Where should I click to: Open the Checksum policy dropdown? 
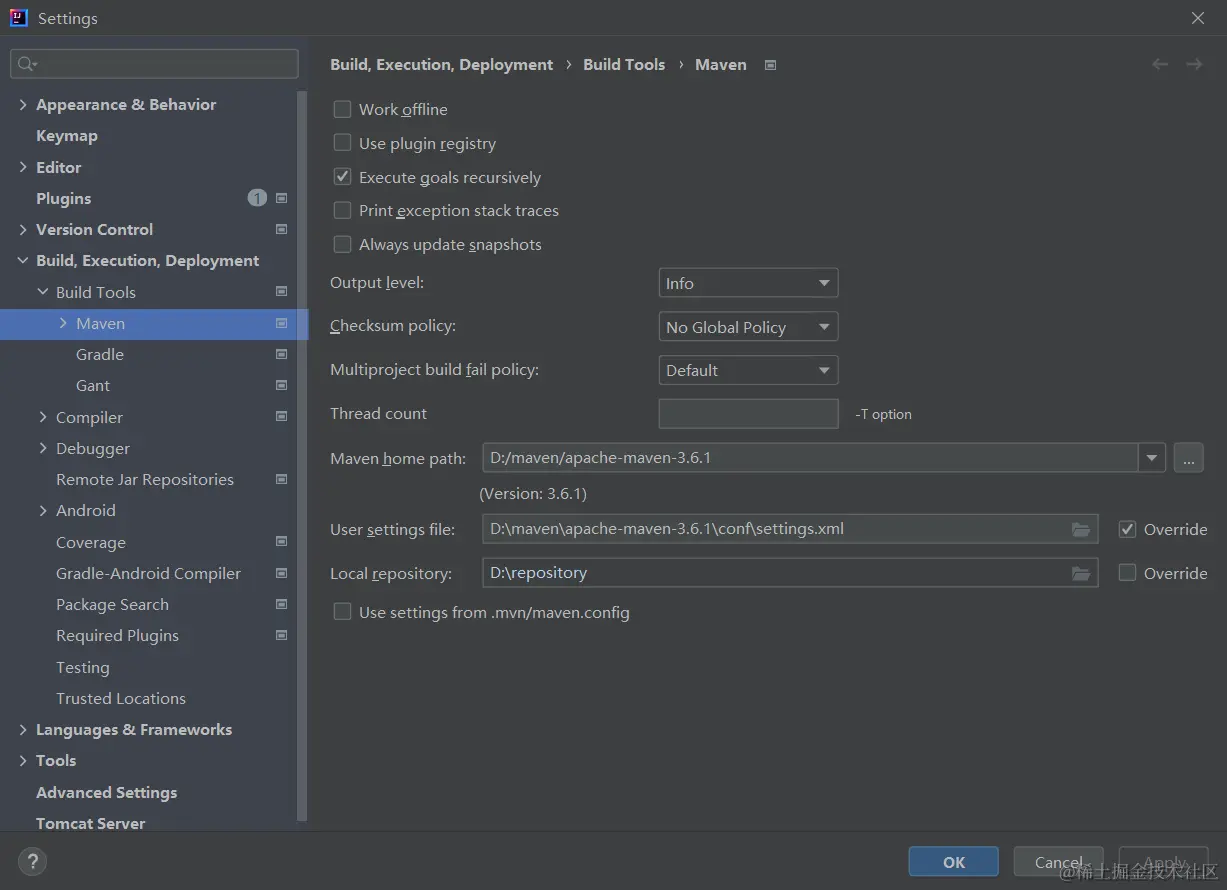(x=748, y=327)
